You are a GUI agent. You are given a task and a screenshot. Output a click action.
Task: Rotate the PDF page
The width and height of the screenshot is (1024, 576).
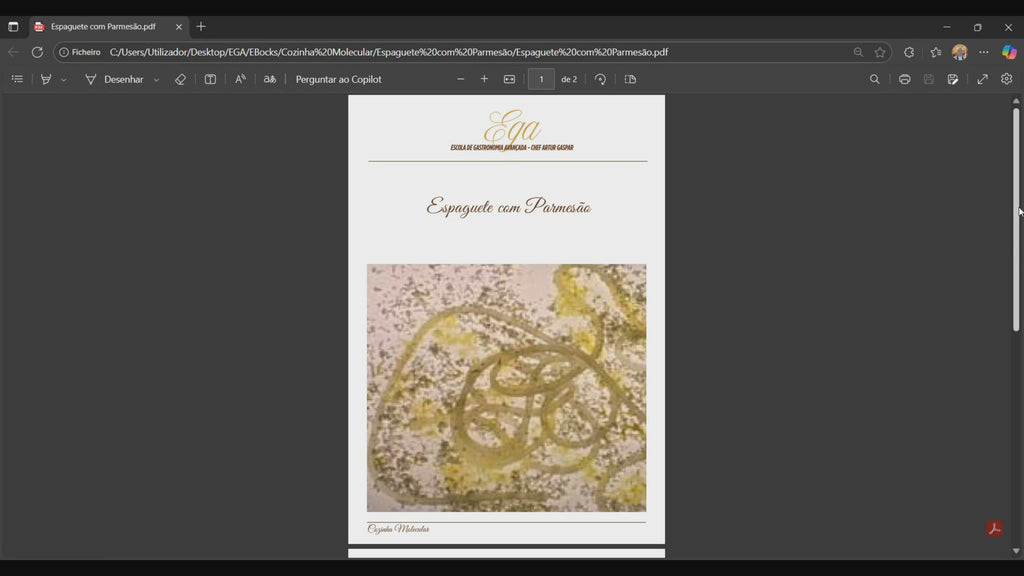(600, 79)
